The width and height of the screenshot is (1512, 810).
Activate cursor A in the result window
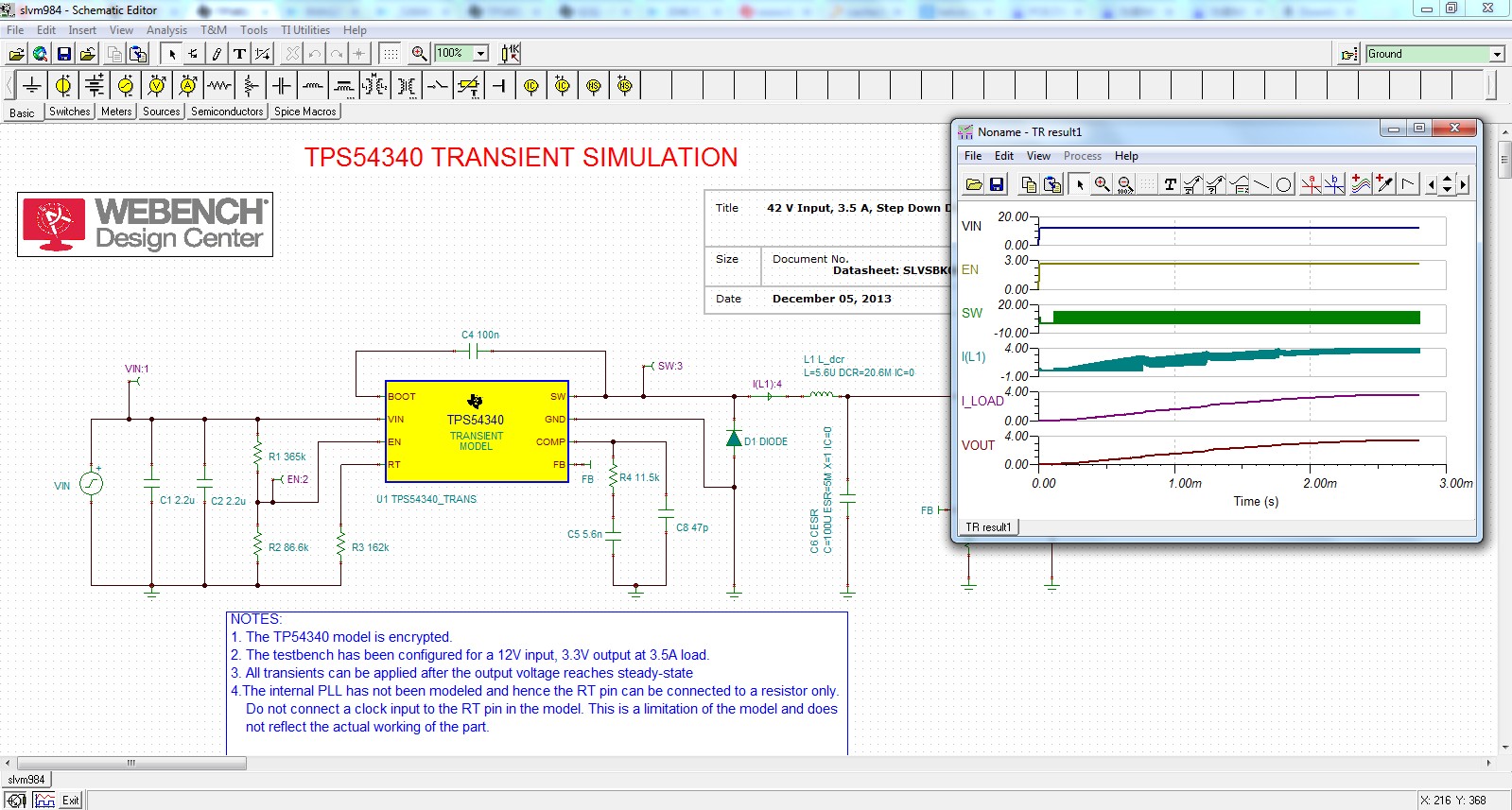pos(1311,184)
